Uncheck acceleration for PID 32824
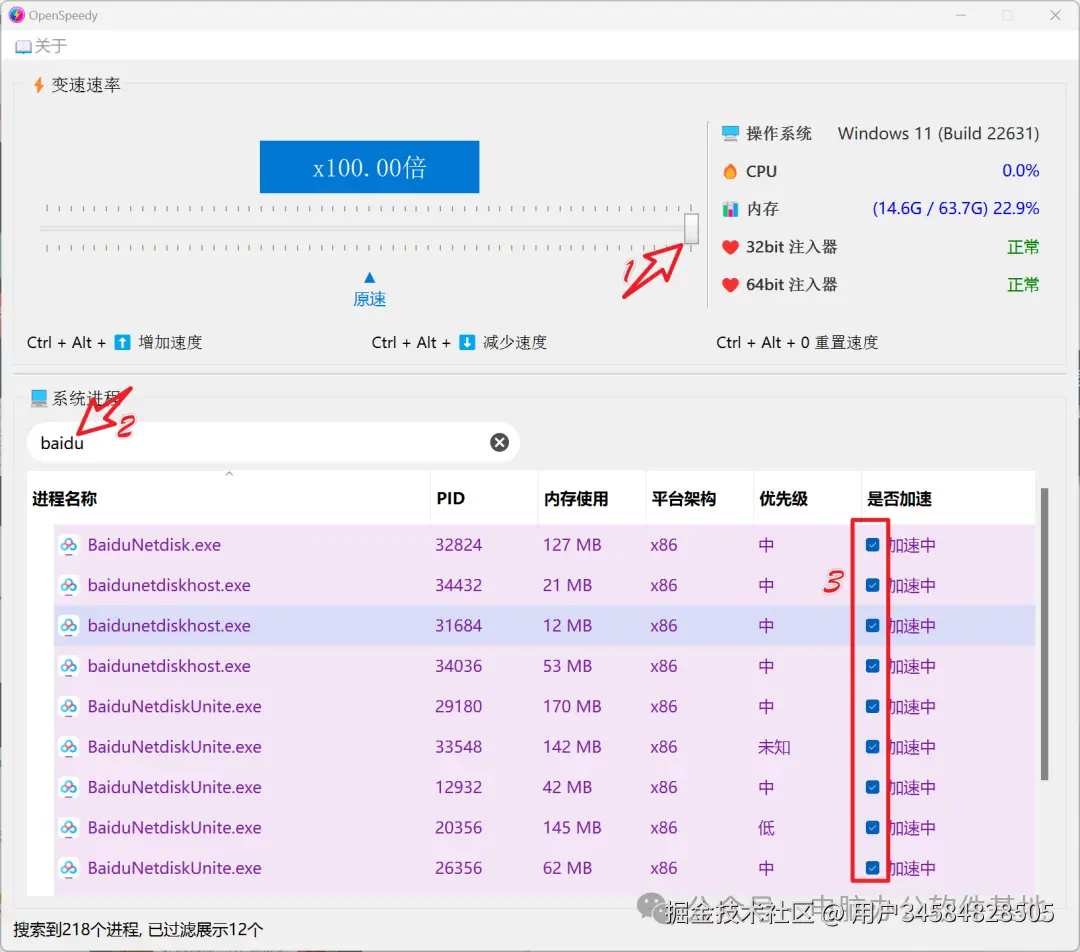The image size is (1080, 952). pyautogui.click(x=872, y=545)
